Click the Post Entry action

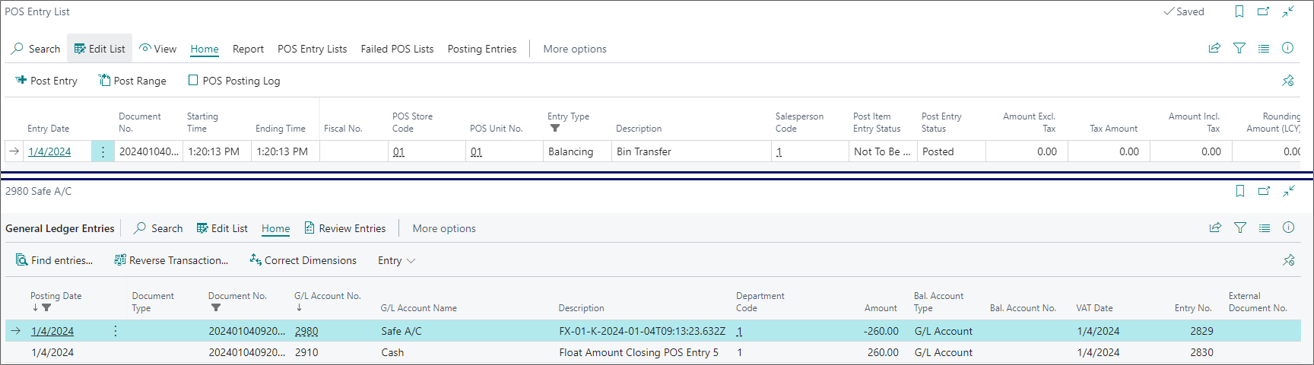[46, 81]
